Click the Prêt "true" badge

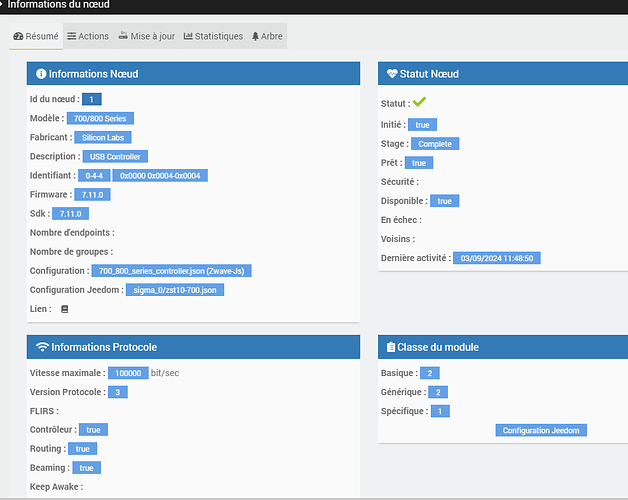(419, 163)
